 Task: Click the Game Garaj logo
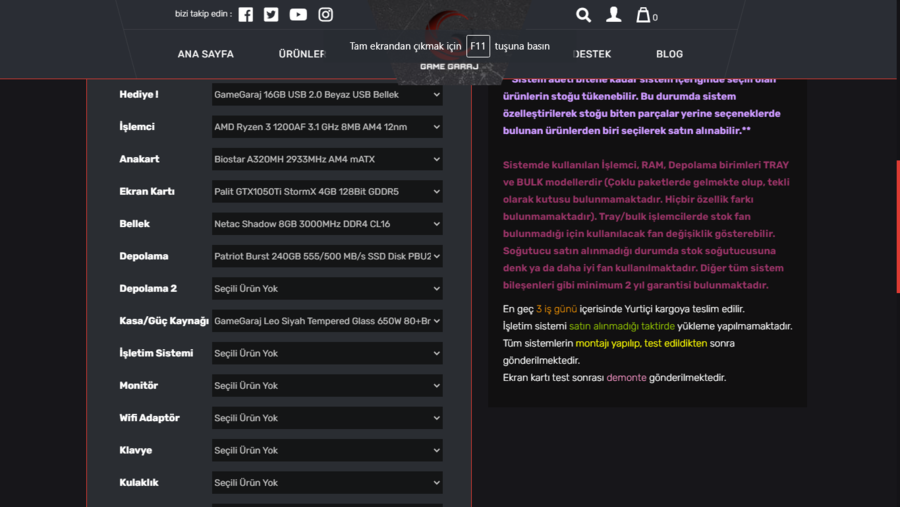449,41
